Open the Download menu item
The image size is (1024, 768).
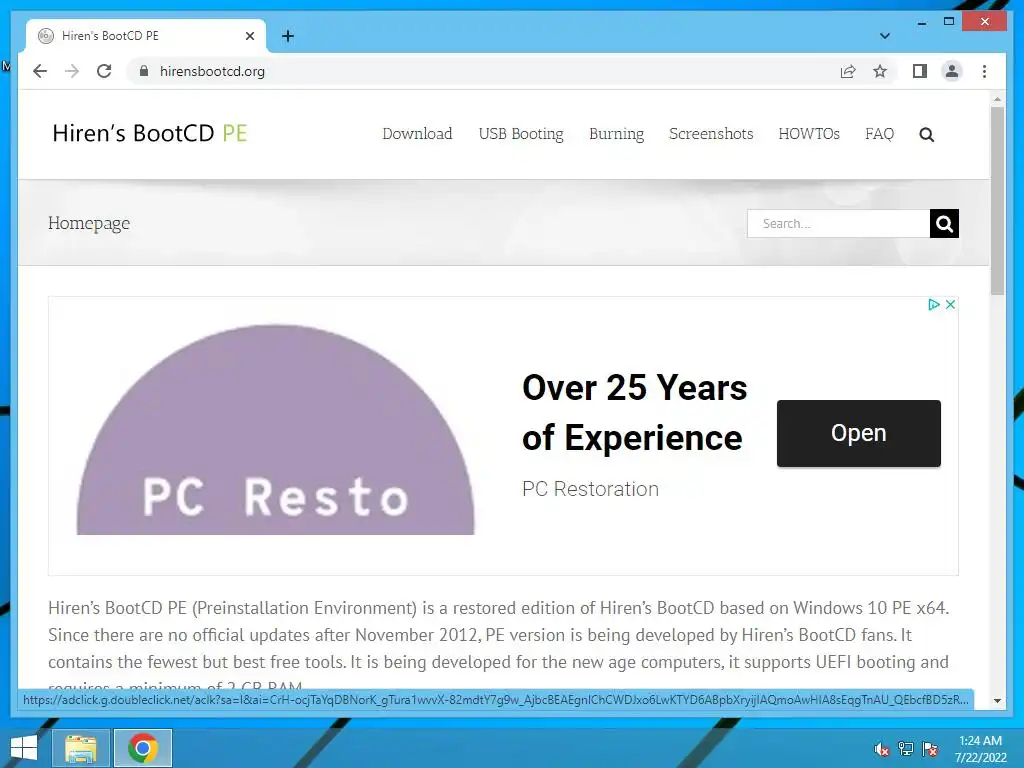pyautogui.click(x=417, y=134)
